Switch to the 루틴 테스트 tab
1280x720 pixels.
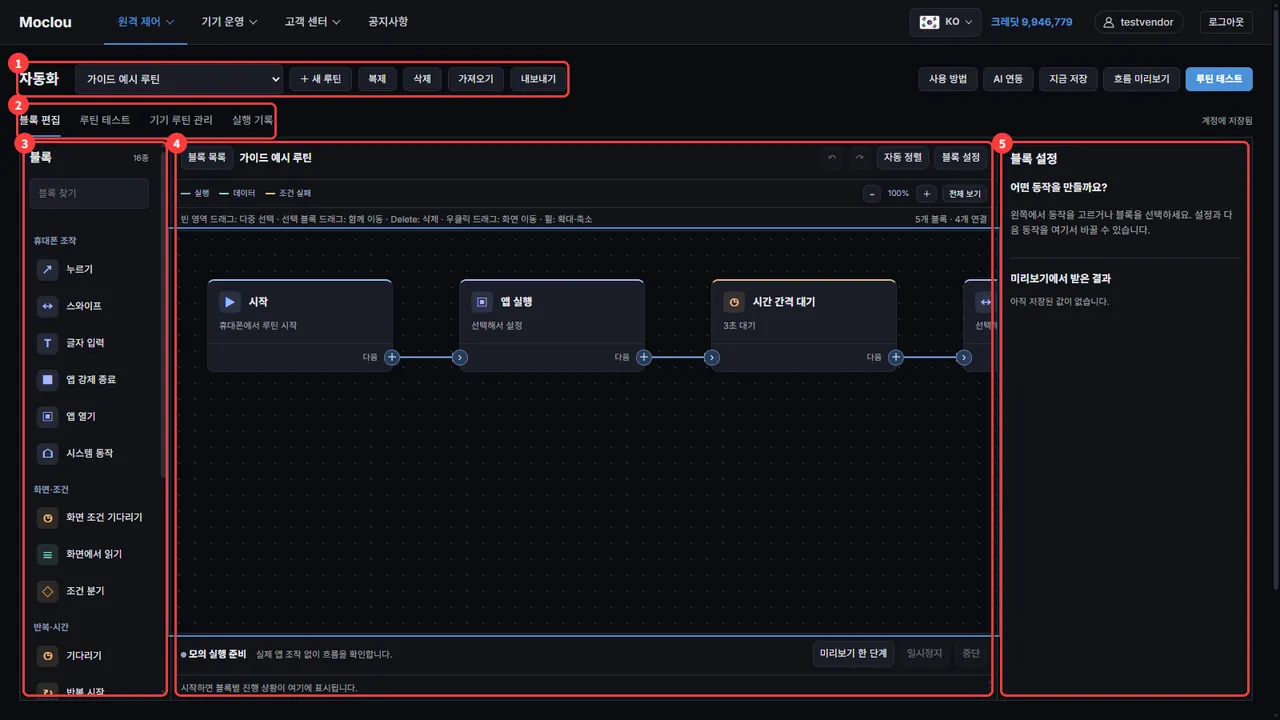tap(105, 120)
